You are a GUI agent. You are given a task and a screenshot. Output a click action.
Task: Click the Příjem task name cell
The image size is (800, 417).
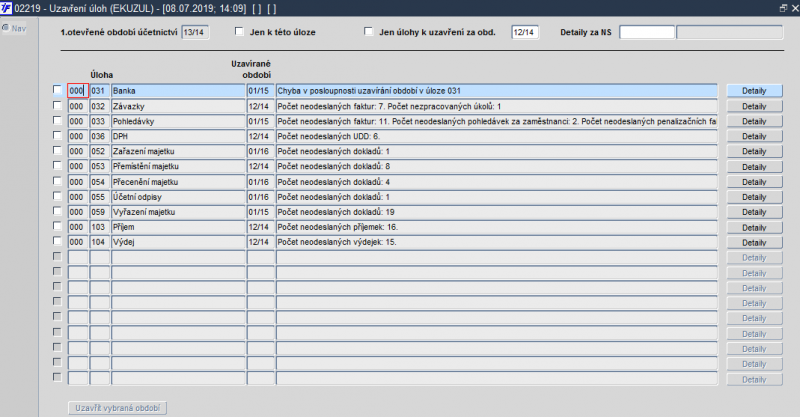[178, 227]
